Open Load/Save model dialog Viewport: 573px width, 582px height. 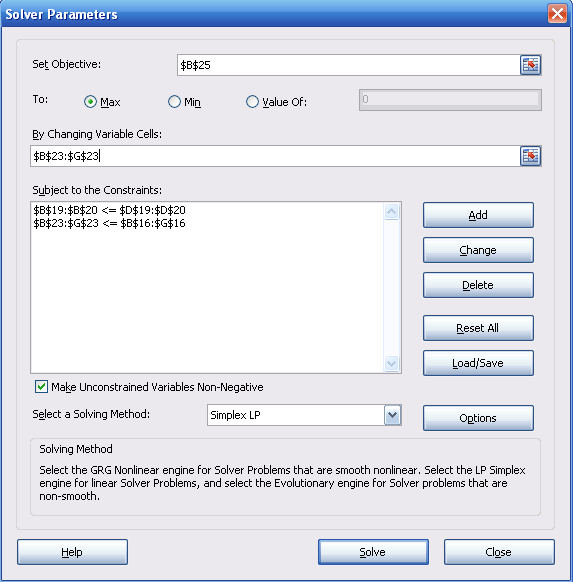[x=478, y=363]
